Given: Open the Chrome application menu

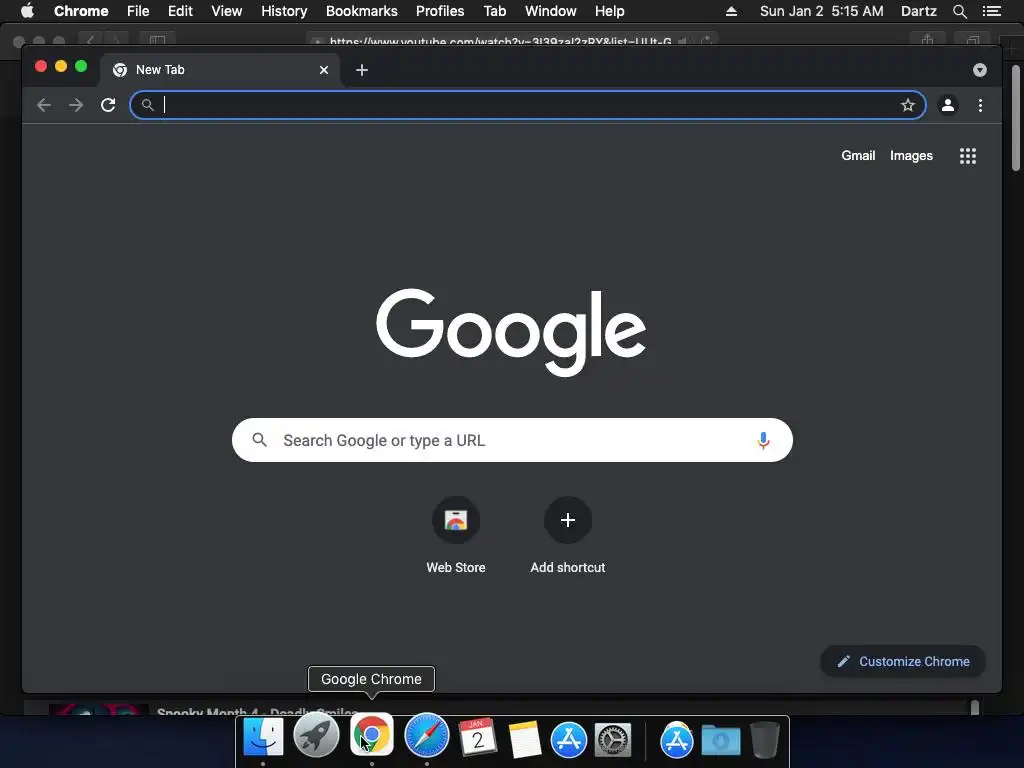Looking at the screenshot, I should [81, 11].
